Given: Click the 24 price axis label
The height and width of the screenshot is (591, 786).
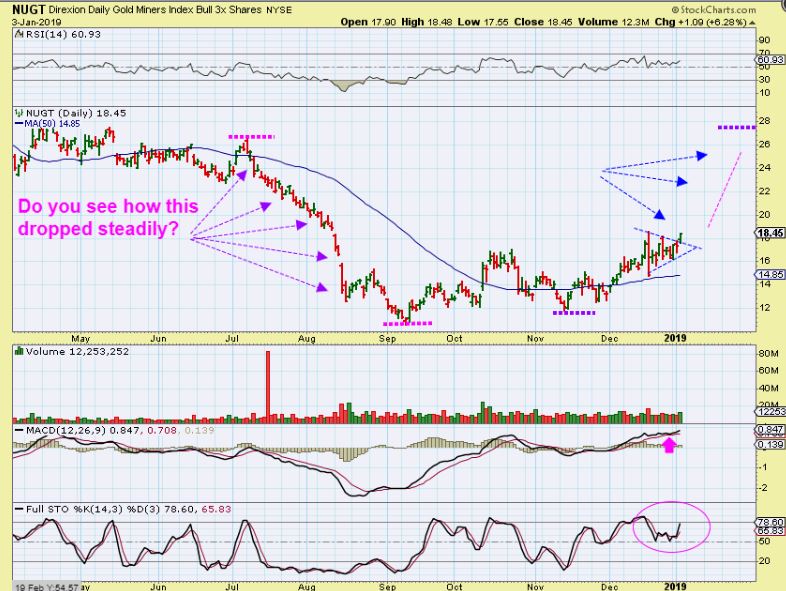Looking at the screenshot, I should coord(764,167).
